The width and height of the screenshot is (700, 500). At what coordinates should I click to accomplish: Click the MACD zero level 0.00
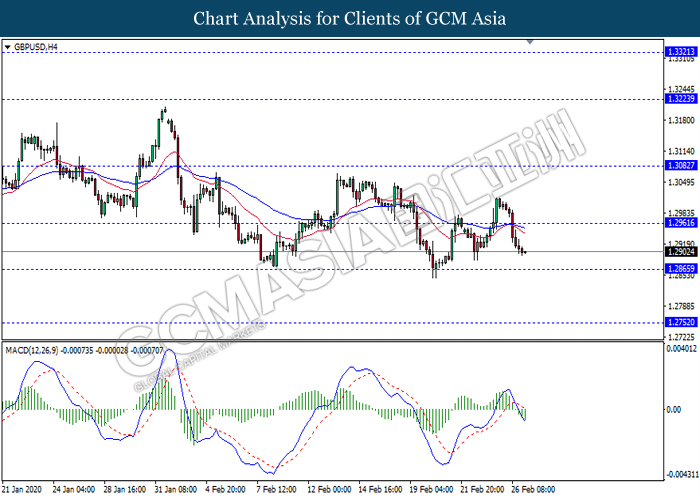coord(674,409)
